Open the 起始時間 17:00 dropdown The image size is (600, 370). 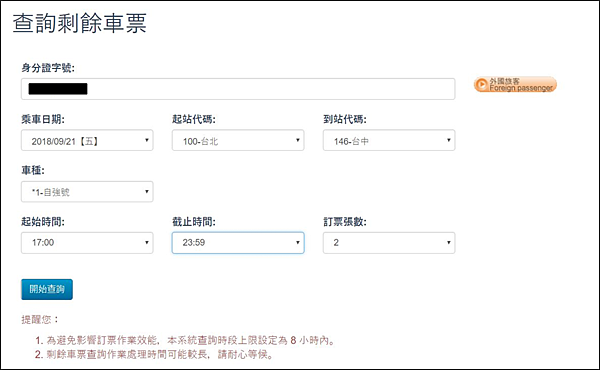pos(87,243)
